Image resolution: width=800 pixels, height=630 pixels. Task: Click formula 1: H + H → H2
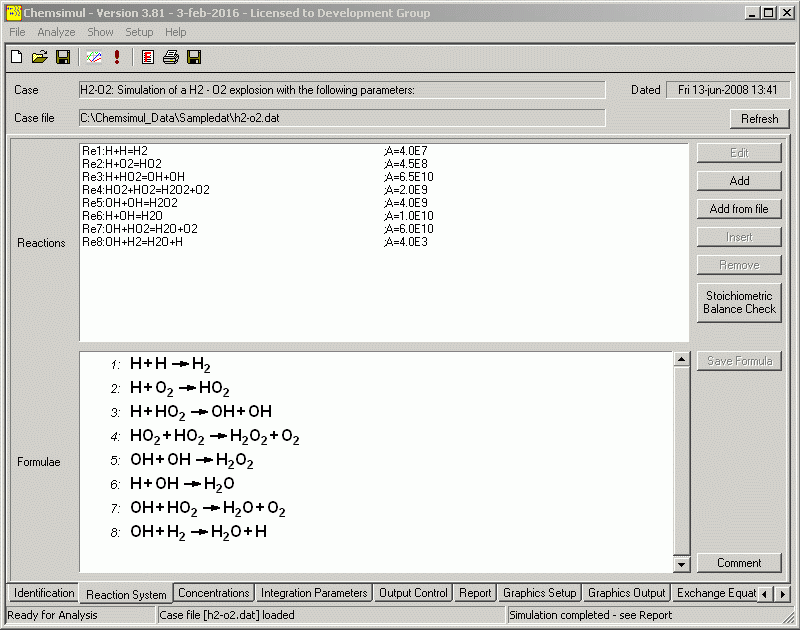coord(170,364)
